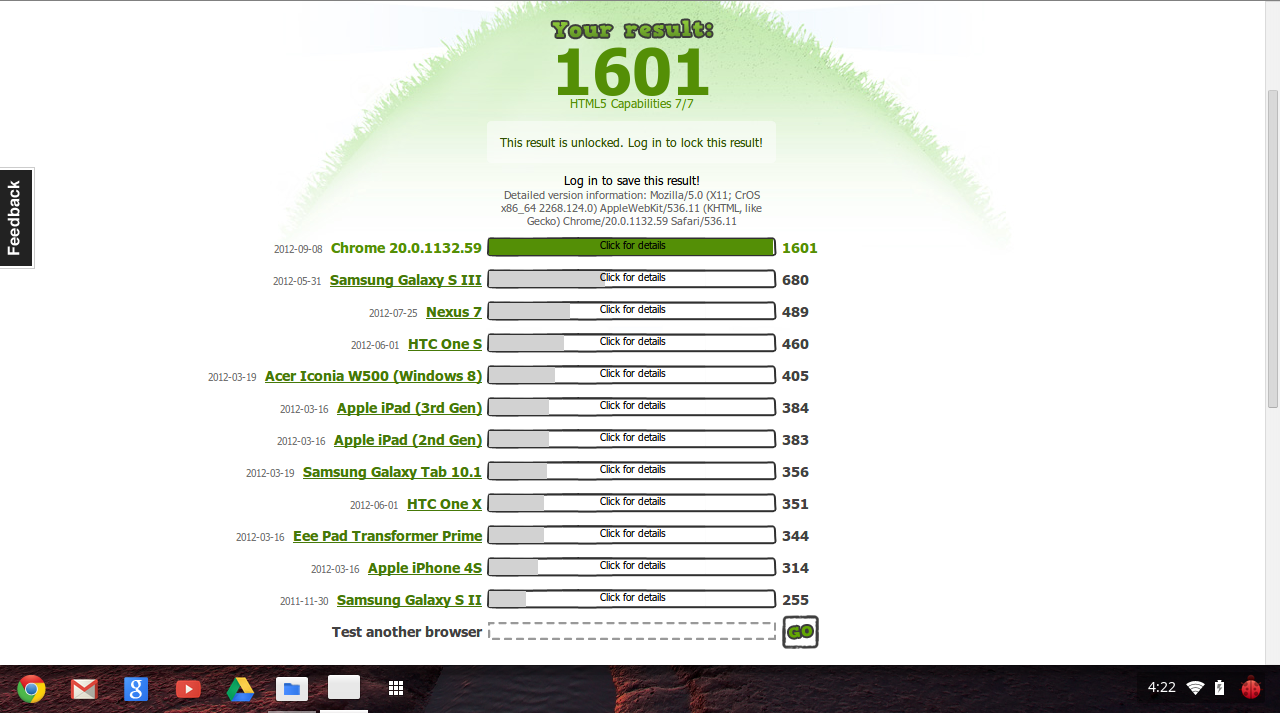
Task: Click the red ladybug tray icon
Action: click(x=1251, y=688)
